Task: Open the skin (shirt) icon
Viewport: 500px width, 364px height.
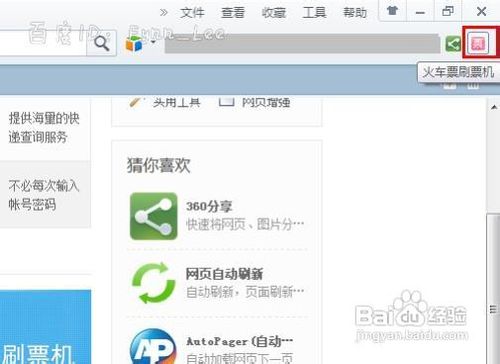Action: coord(392,11)
